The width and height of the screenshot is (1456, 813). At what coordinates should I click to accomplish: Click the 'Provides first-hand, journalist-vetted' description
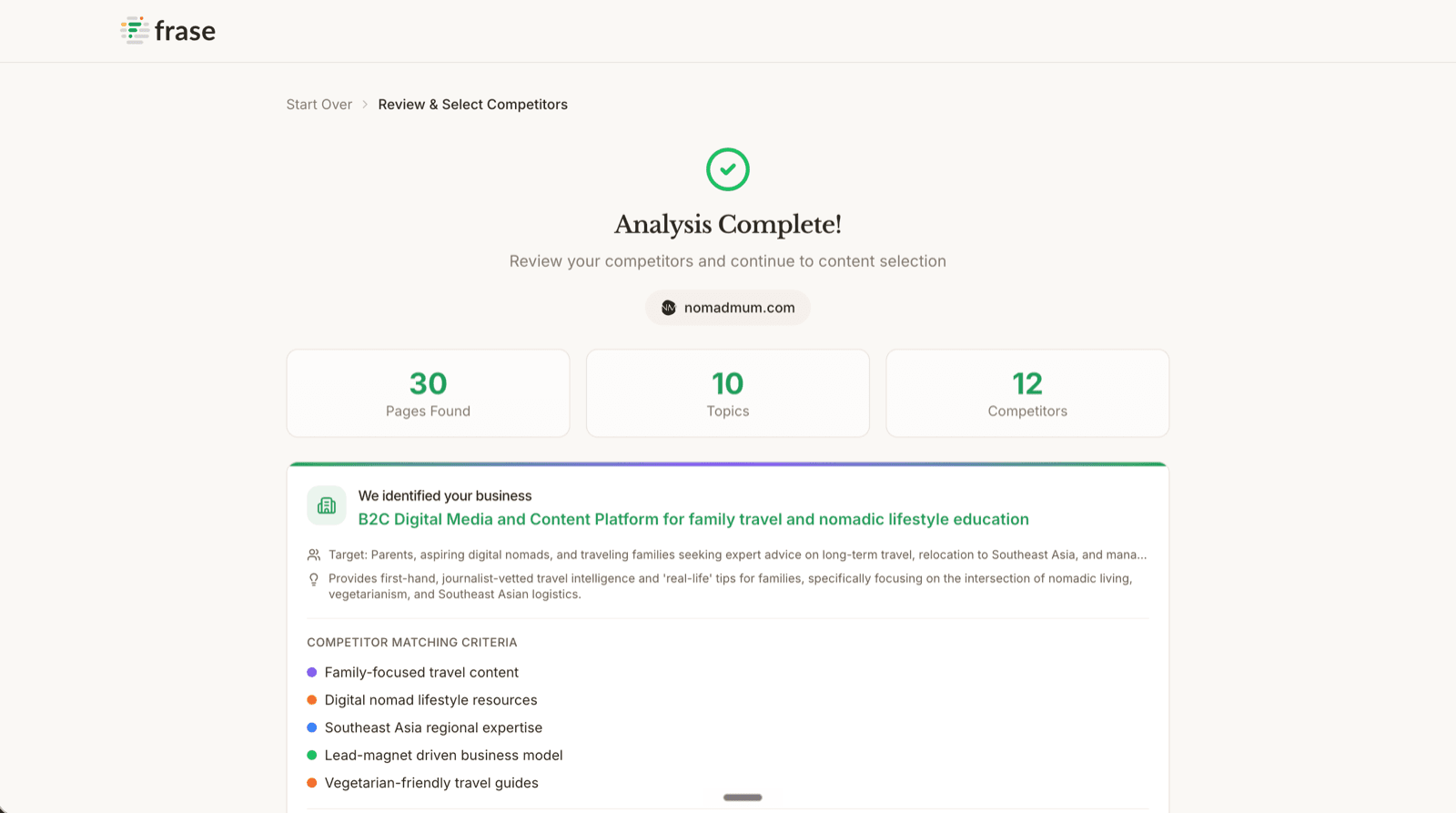(x=731, y=586)
